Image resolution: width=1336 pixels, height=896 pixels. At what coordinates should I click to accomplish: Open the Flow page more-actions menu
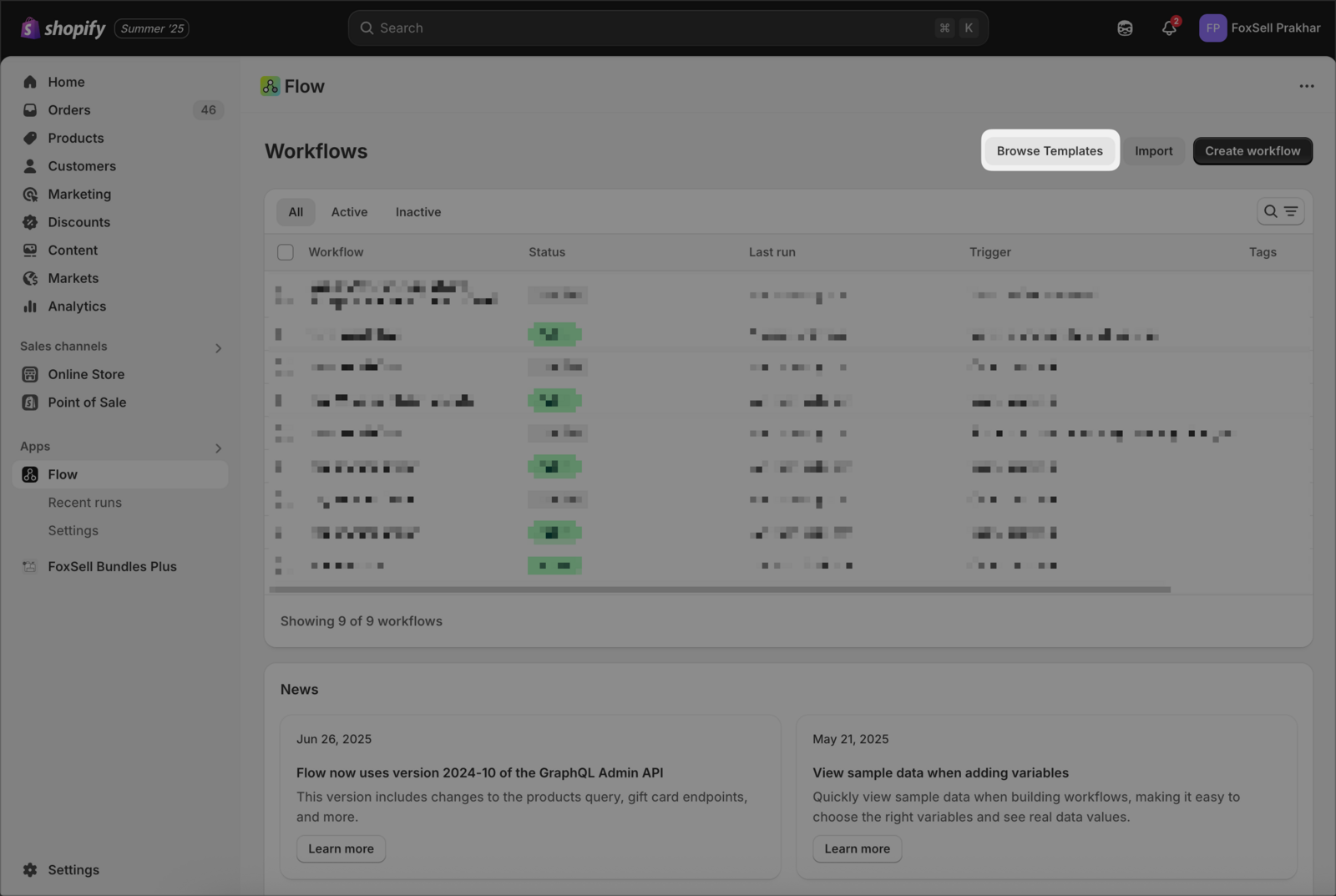click(x=1306, y=85)
